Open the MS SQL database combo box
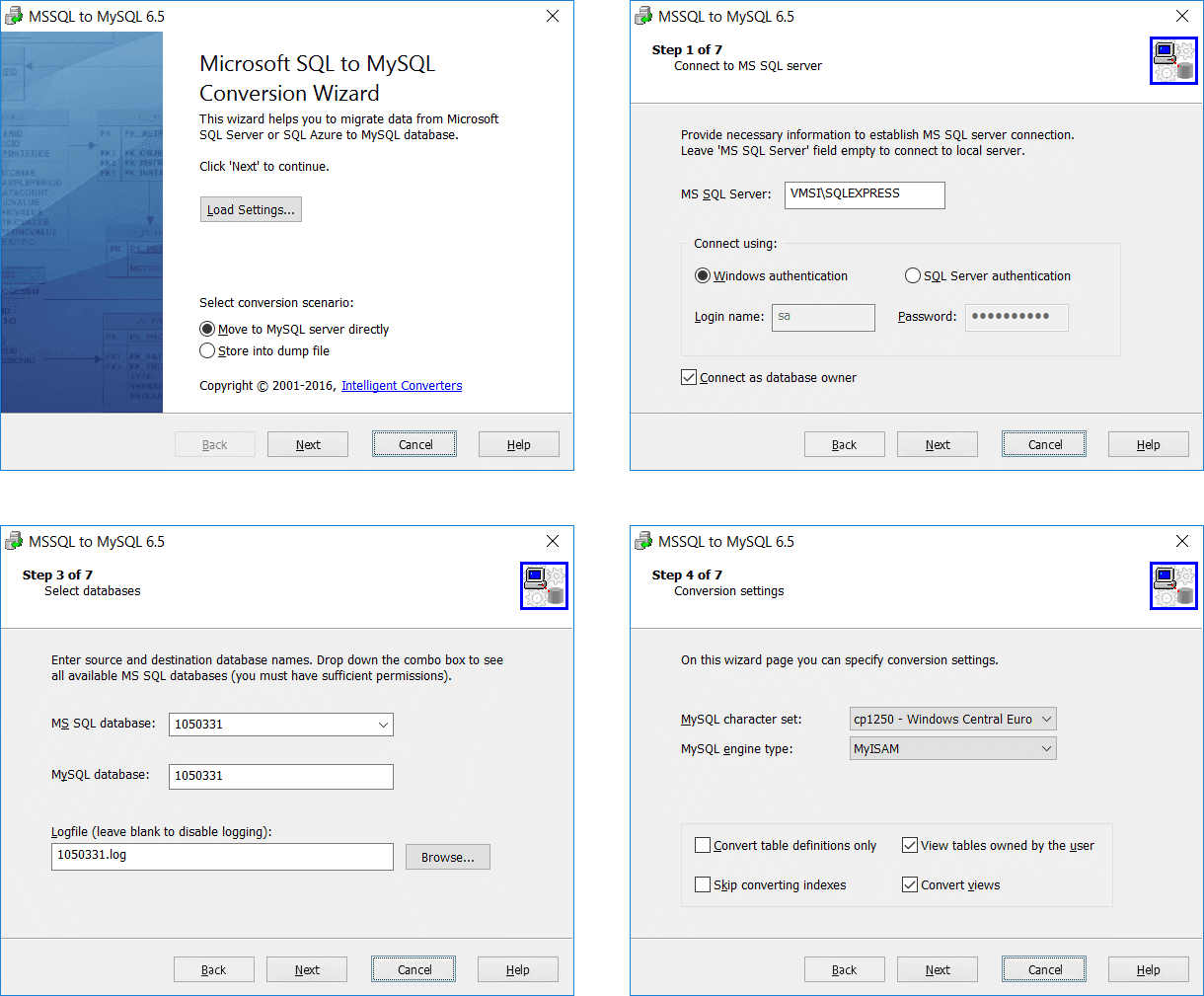This screenshot has width=1204, height=996. tap(281, 725)
